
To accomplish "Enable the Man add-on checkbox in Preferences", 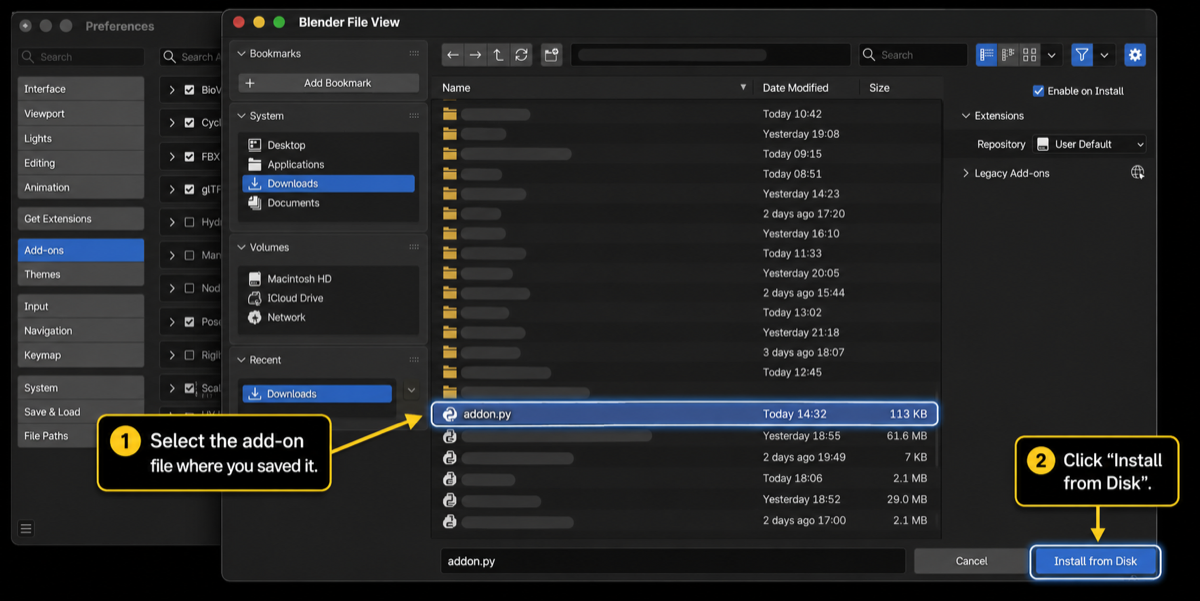I will click(189, 255).
